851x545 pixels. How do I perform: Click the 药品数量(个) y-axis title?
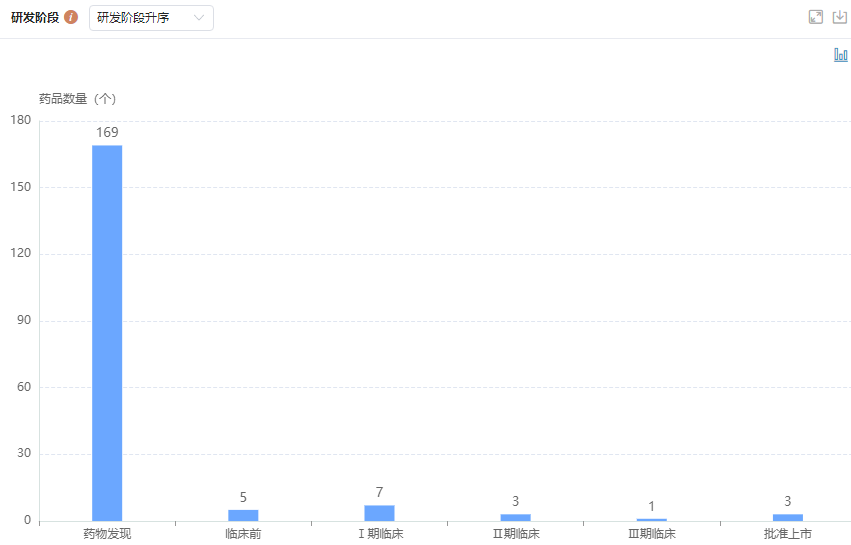tap(77, 99)
